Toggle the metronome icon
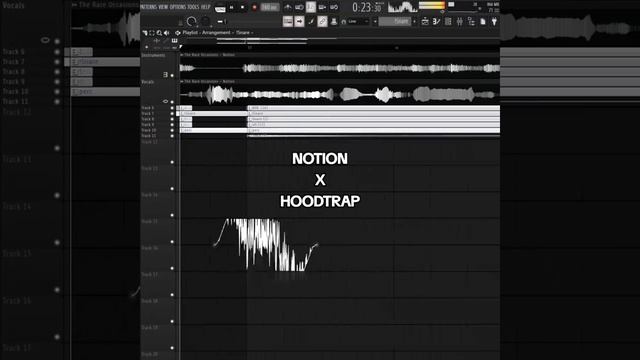This screenshot has height=360, width=640. (x=287, y=7)
